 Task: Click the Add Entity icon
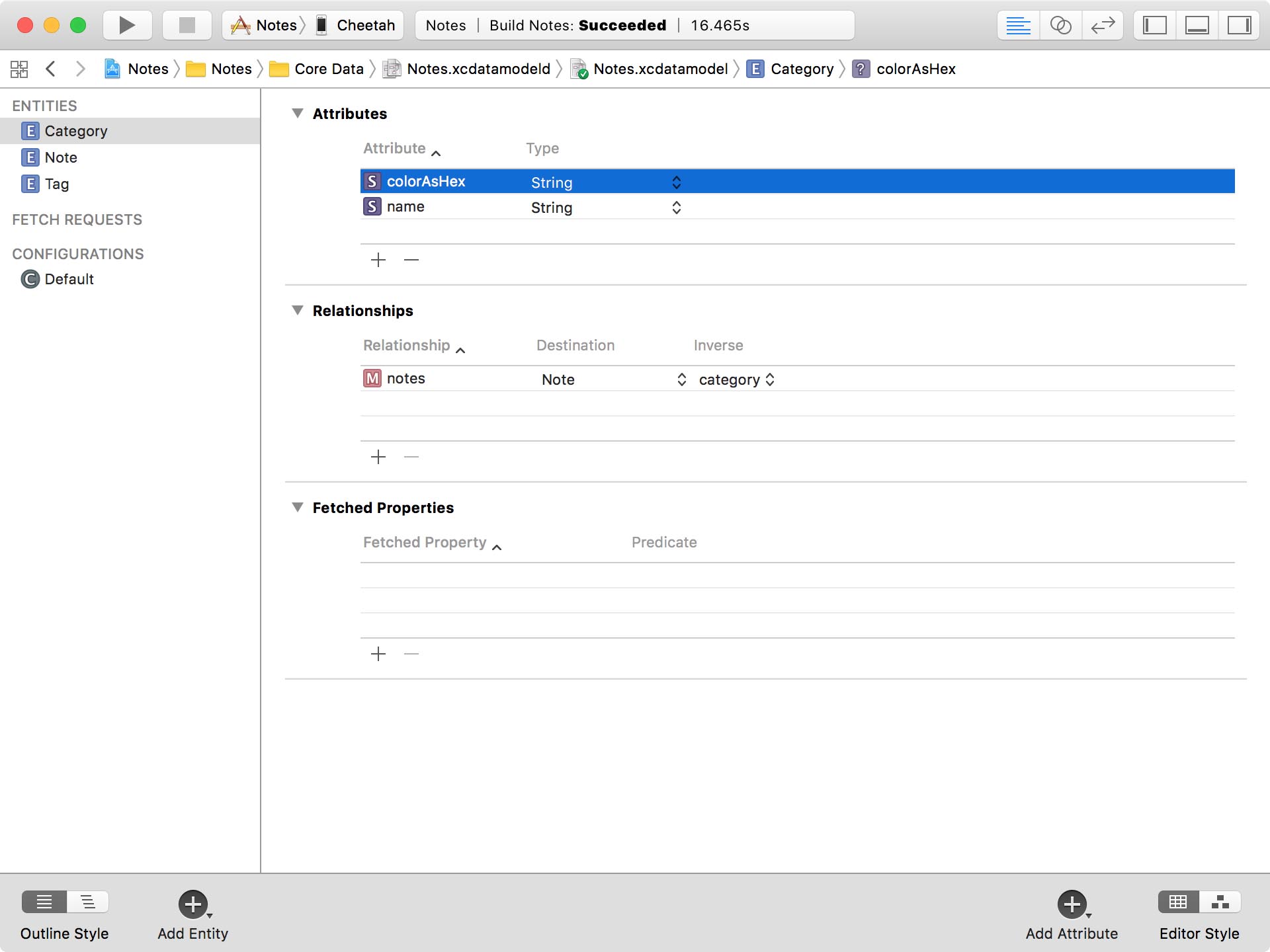coord(192,904)
